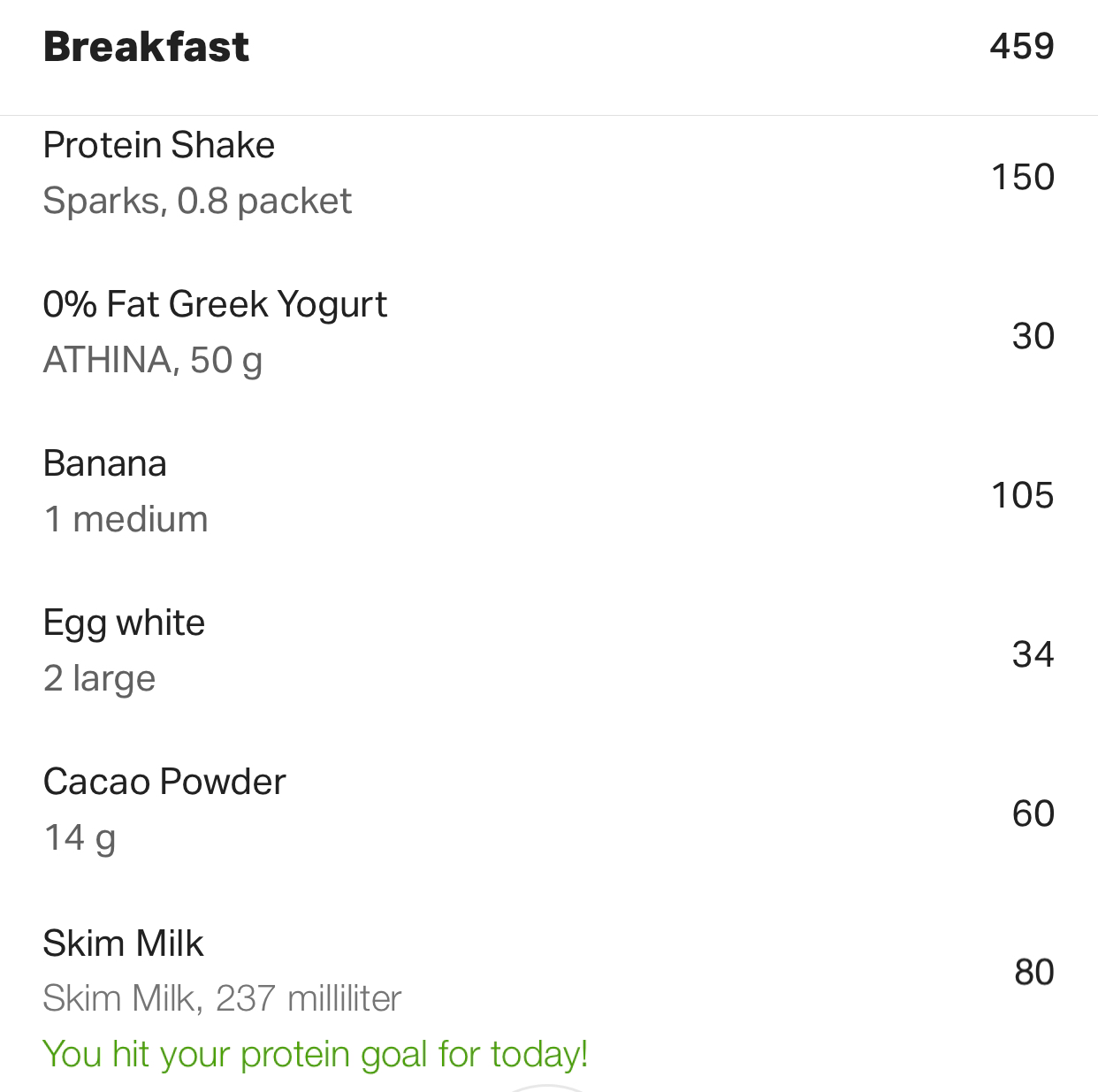Select ATHINA, 50 g serving detail
The width and height of the screenshot is (1098, 1092).
(152, 361)
